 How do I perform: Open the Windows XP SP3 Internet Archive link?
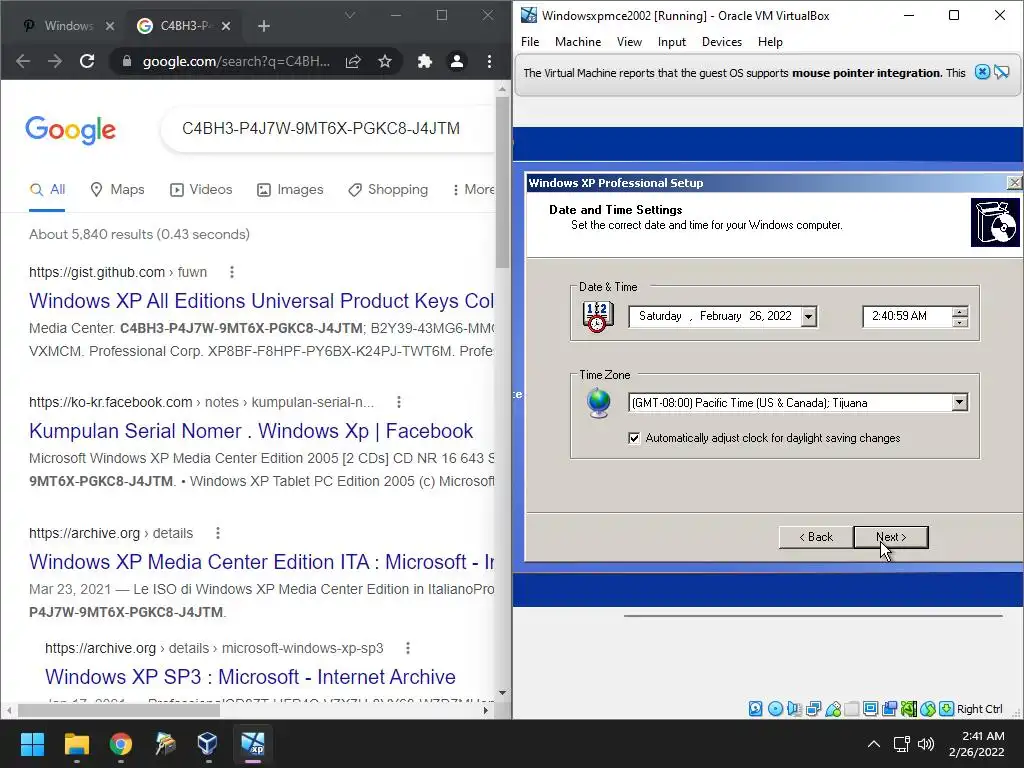point(250,677)
